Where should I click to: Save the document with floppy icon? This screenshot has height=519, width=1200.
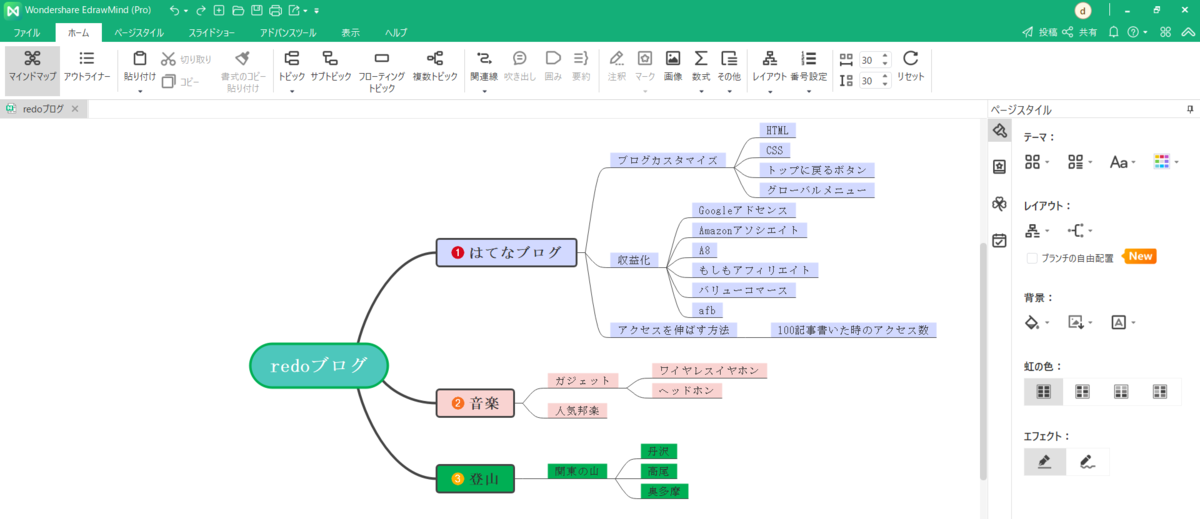[x=257, y=10]
